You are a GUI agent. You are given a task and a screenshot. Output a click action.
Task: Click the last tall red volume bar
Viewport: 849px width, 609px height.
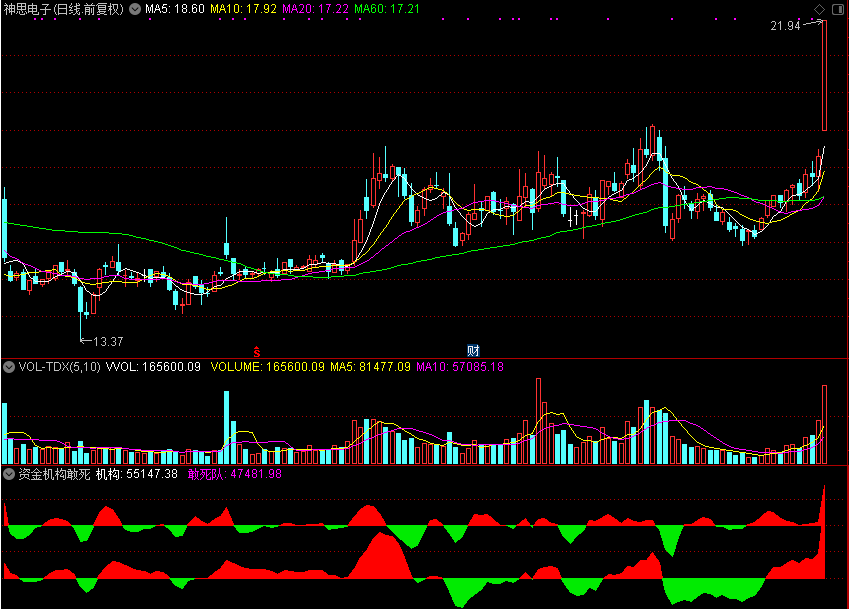[x=825, y=424]
